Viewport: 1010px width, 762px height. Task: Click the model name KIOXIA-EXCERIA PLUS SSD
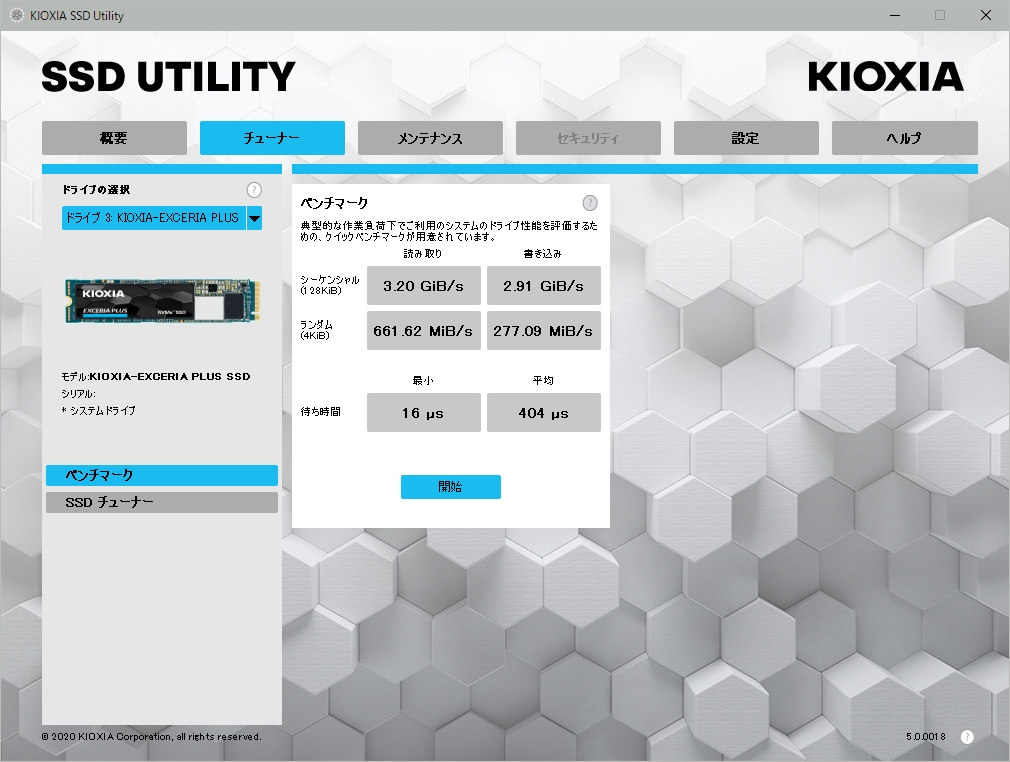170,376
